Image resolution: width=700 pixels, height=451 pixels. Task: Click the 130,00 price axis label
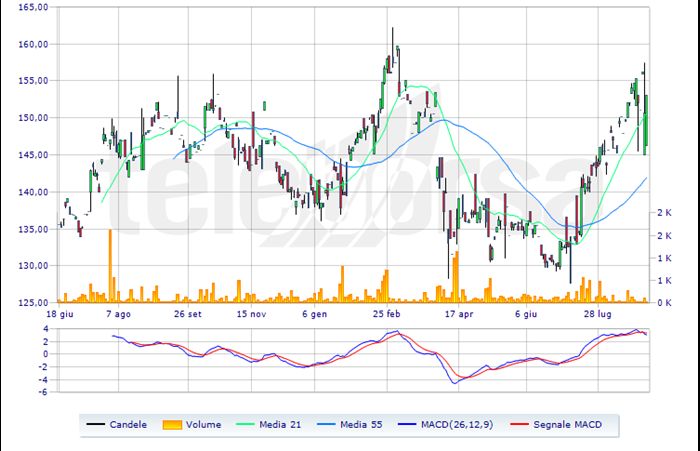click(33, 266)
